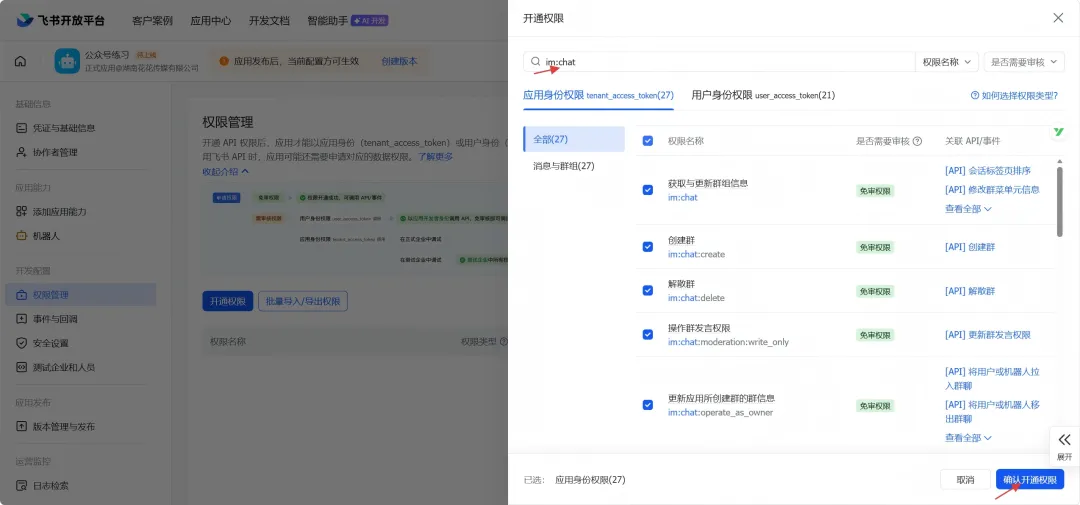Screen dimensions: 1080x505
Task: Click the 协作者管理 sidebar icon
Action: coord(21,152)
